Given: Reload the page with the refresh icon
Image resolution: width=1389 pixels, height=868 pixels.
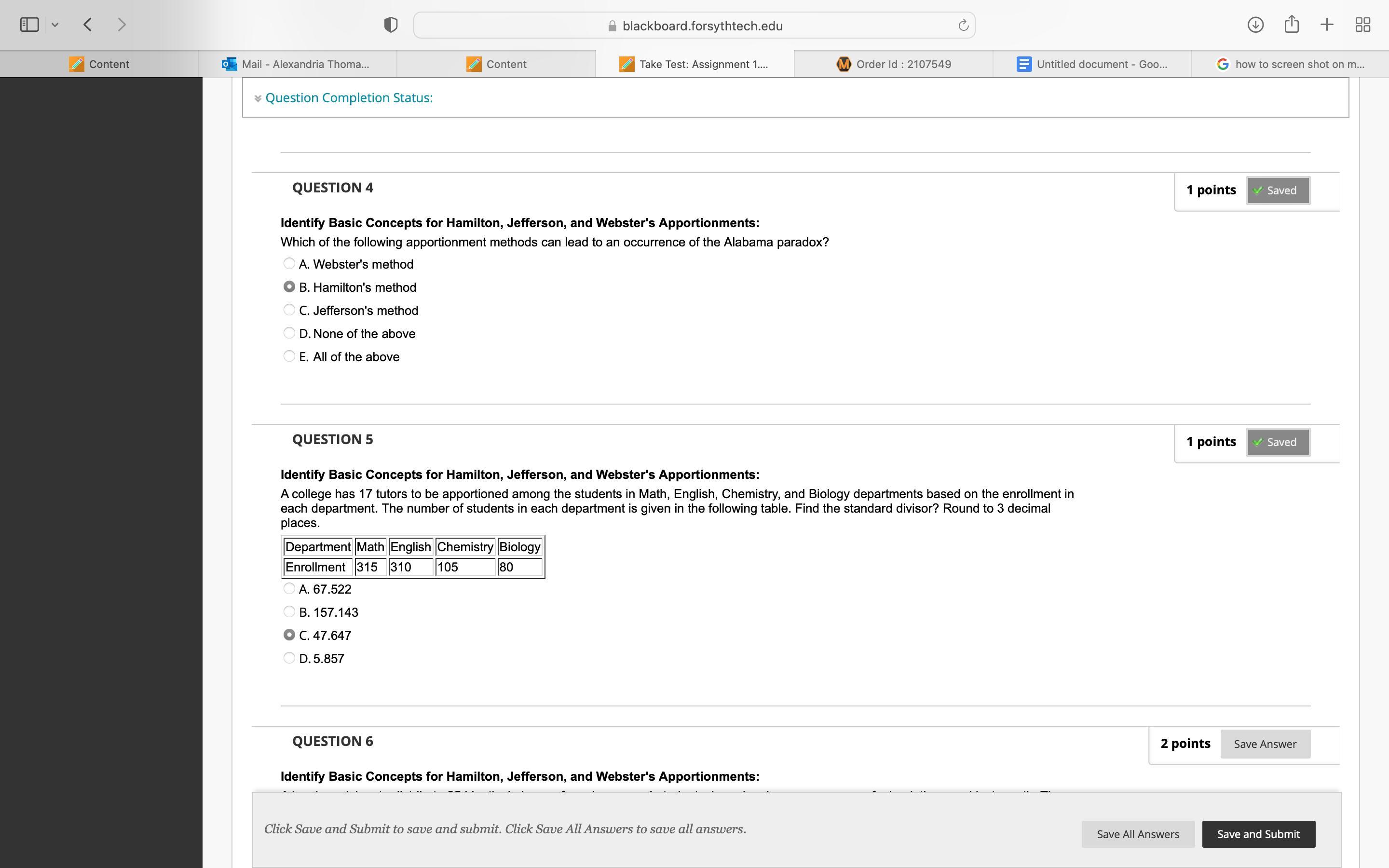Looking at the screenshot, I should pyautogui.click(x=963, y=25).
